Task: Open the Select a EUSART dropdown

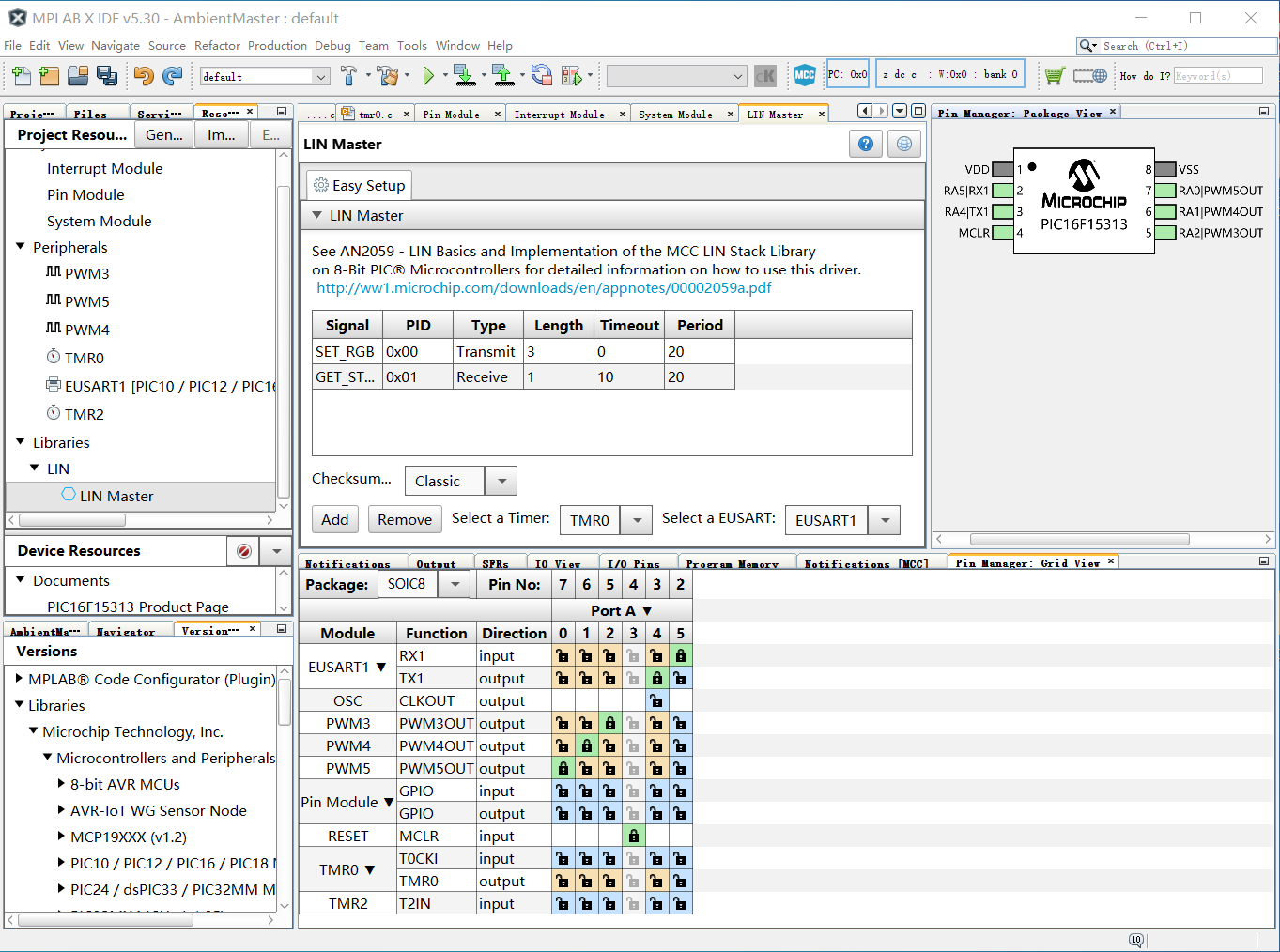Action: click(885, 520)
